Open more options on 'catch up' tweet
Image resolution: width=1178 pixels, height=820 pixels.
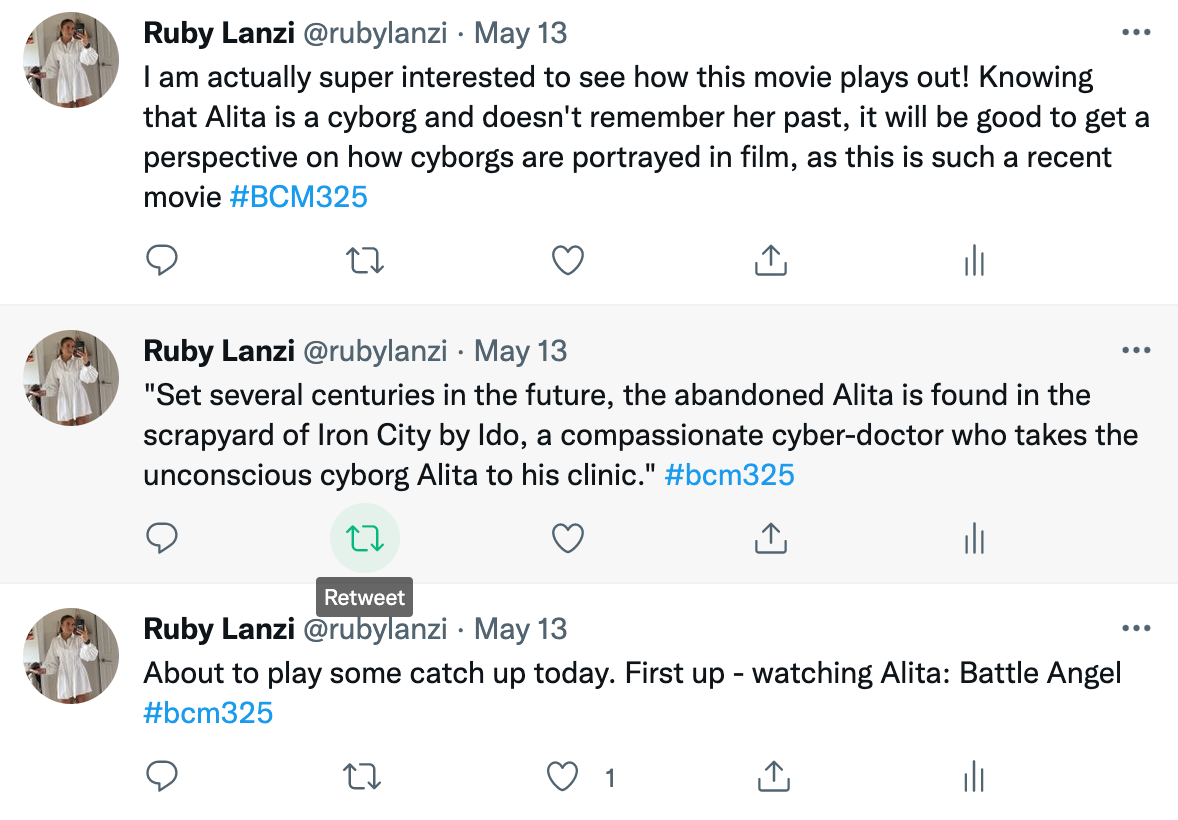click(x=1136, y=629)
